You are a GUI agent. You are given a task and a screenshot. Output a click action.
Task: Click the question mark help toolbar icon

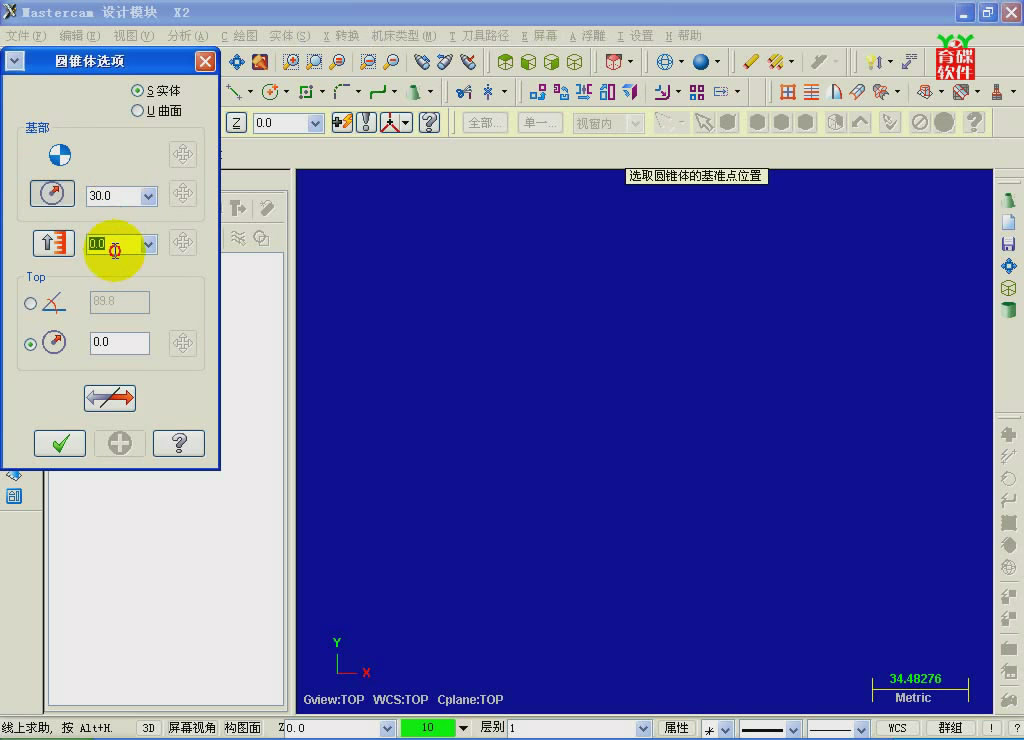pyautogui.click(x=429, y=122)
